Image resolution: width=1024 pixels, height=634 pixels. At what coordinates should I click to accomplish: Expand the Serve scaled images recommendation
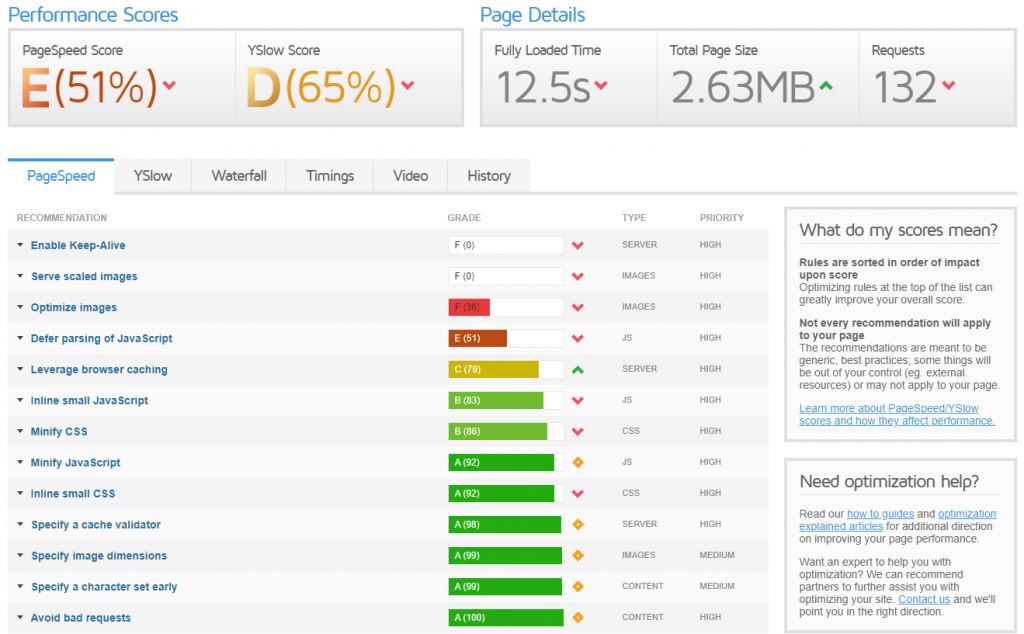(x=84, y=276)
